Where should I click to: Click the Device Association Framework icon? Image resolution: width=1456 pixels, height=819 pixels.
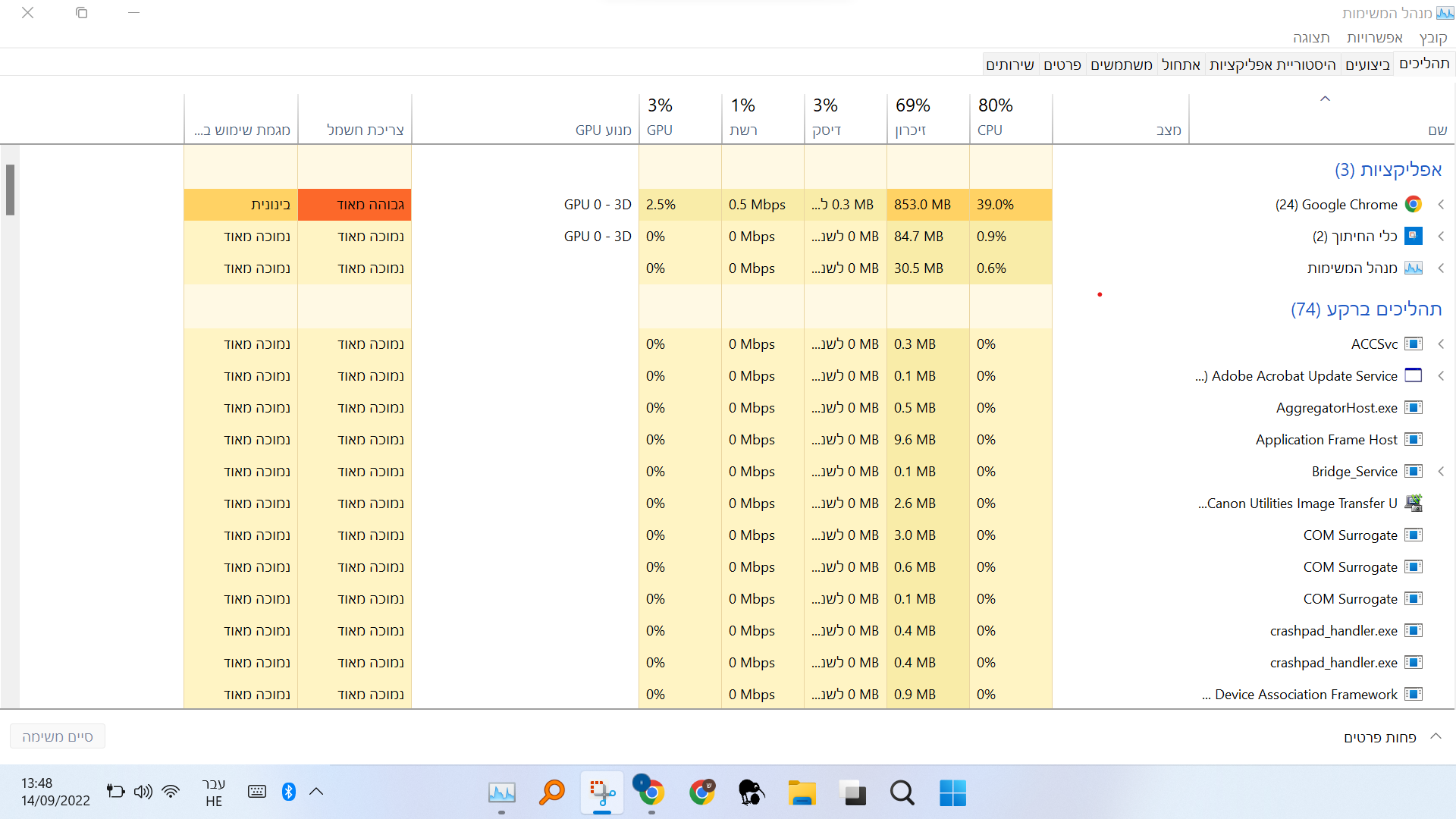[x=1413, y=694]
